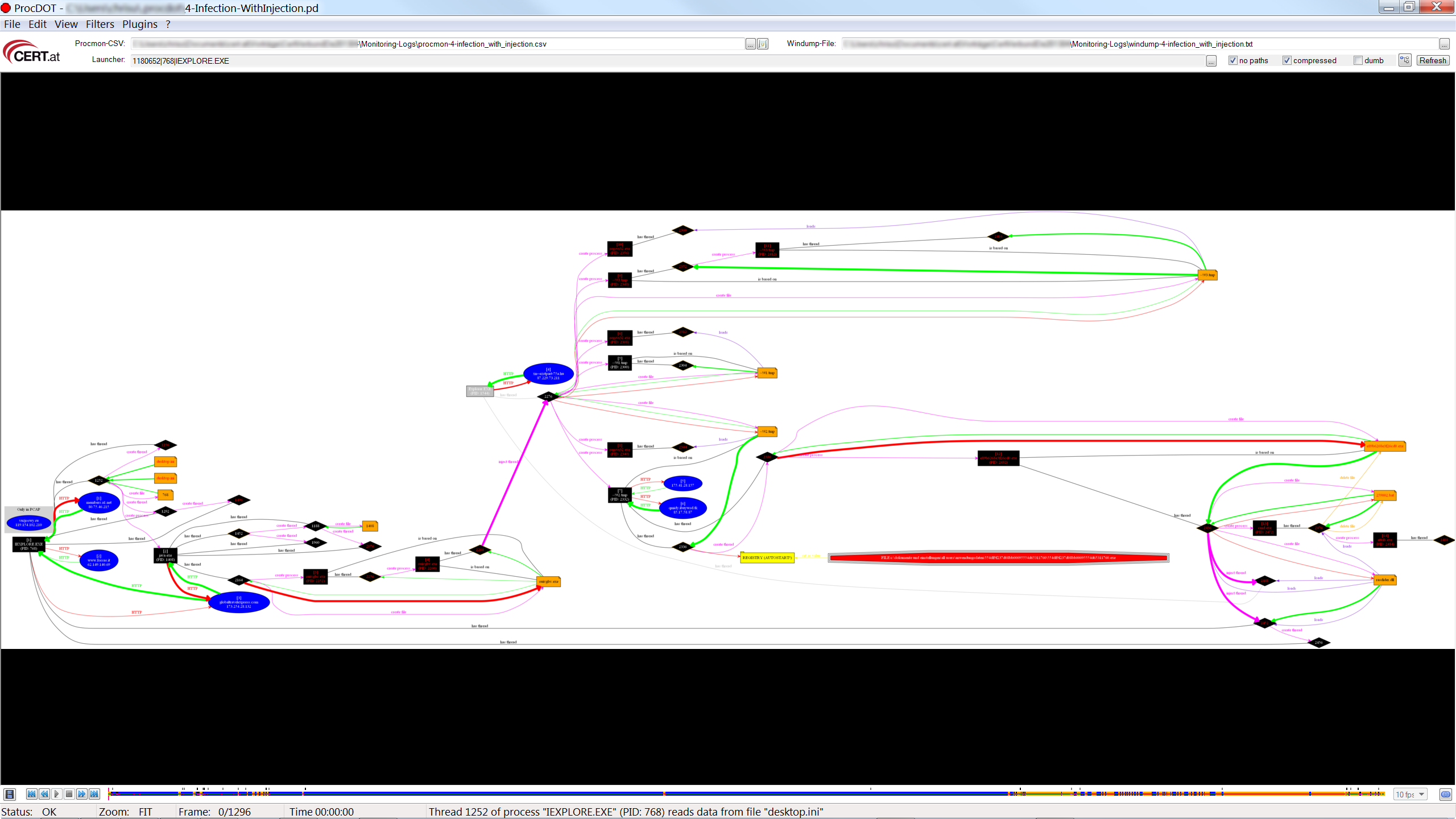
Task: Play the graph animation
Action: pos(57,794)
